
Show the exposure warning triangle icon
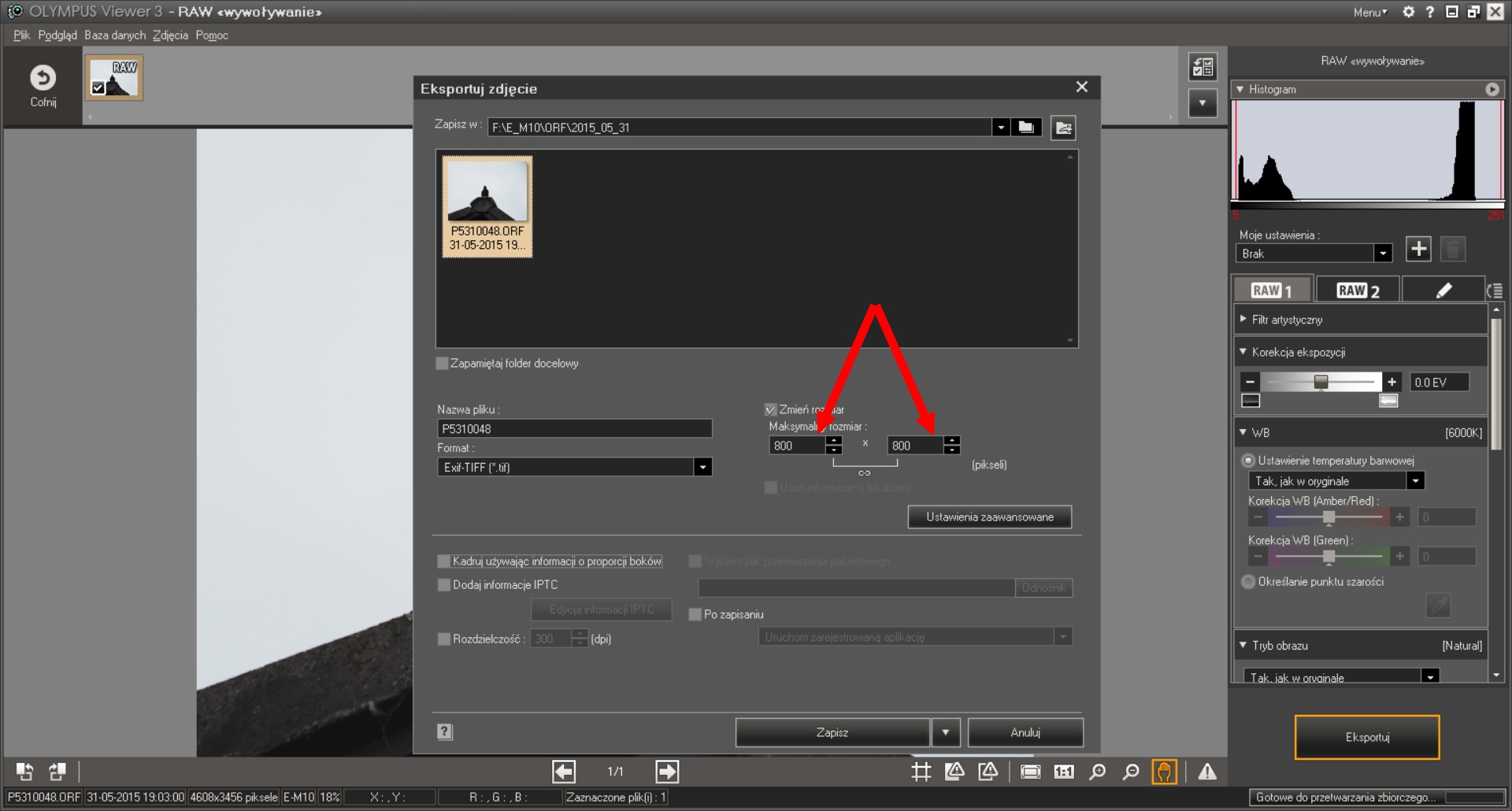pyautogui.click(x=1206, y=772)
